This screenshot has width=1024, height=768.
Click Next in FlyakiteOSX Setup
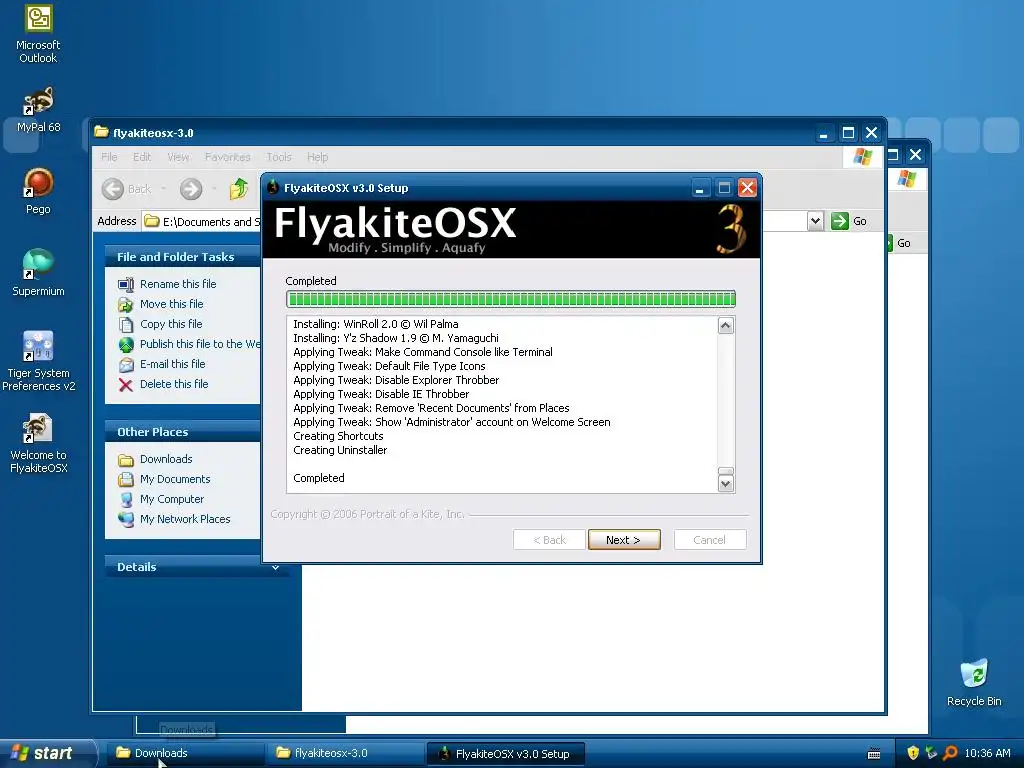coord(624,540)
